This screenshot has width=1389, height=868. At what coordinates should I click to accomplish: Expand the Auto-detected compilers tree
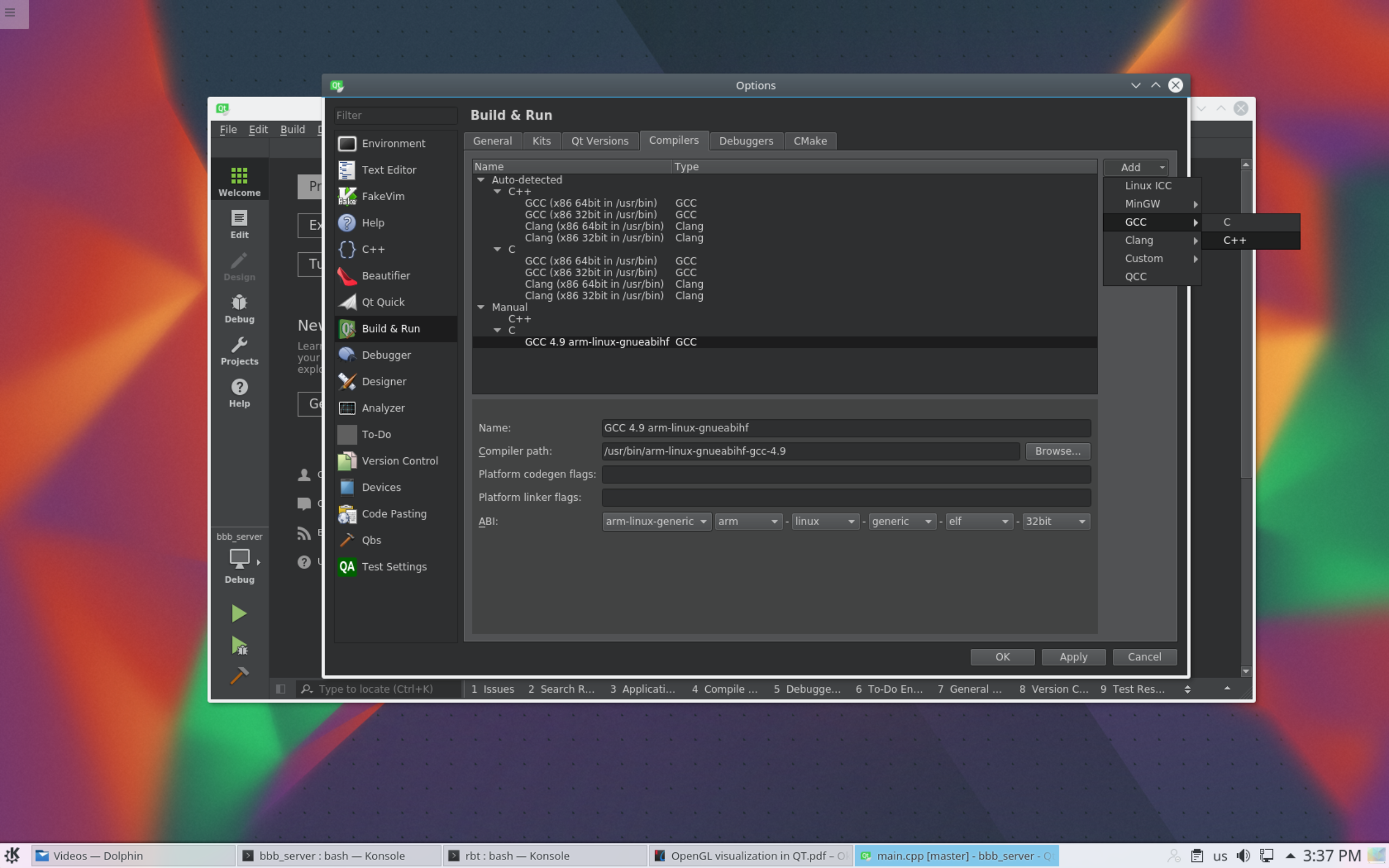coord(482,179)
